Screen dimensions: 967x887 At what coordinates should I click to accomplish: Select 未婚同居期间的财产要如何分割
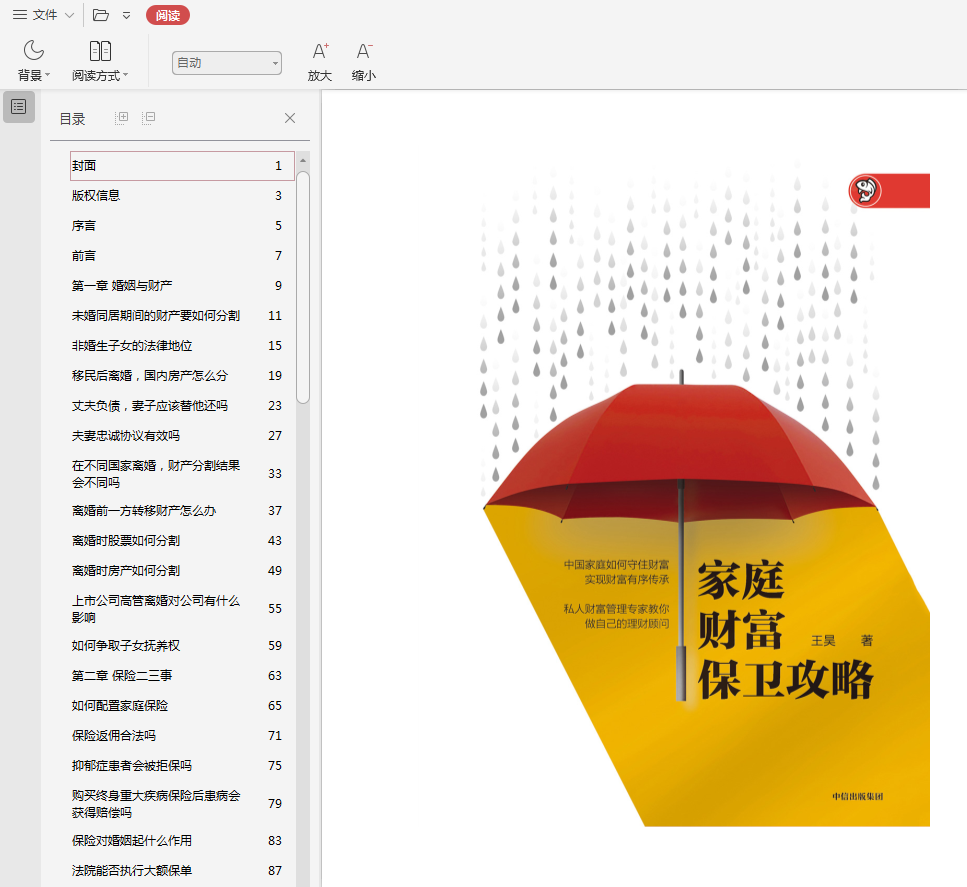coord(182,316)
